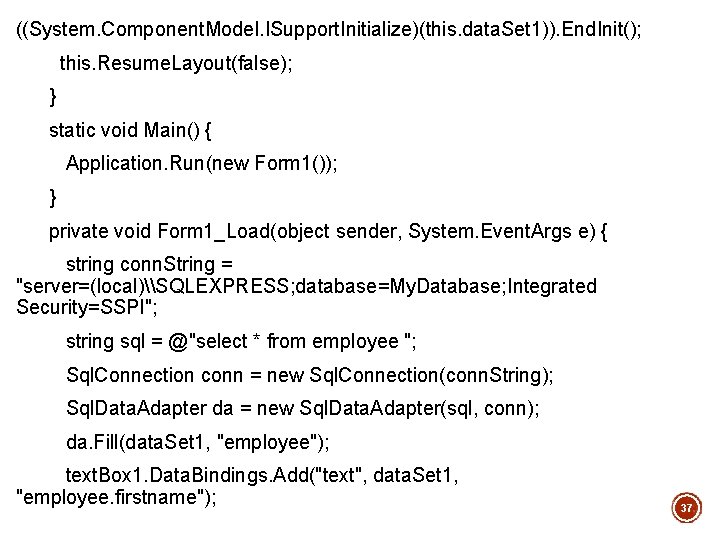Click the closing brace below Application.Run
Viewport: 720px width, 540px height.
click(54, 197)
